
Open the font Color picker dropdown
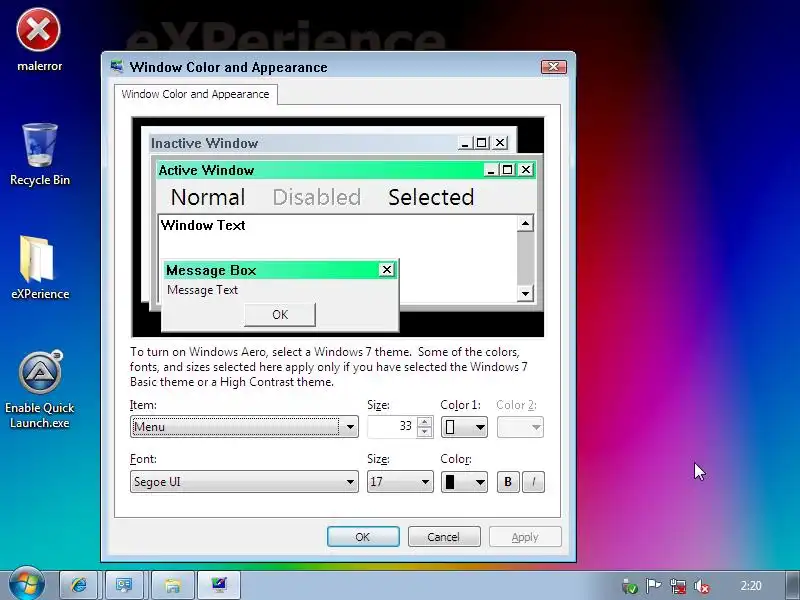[x=464, y=482]
